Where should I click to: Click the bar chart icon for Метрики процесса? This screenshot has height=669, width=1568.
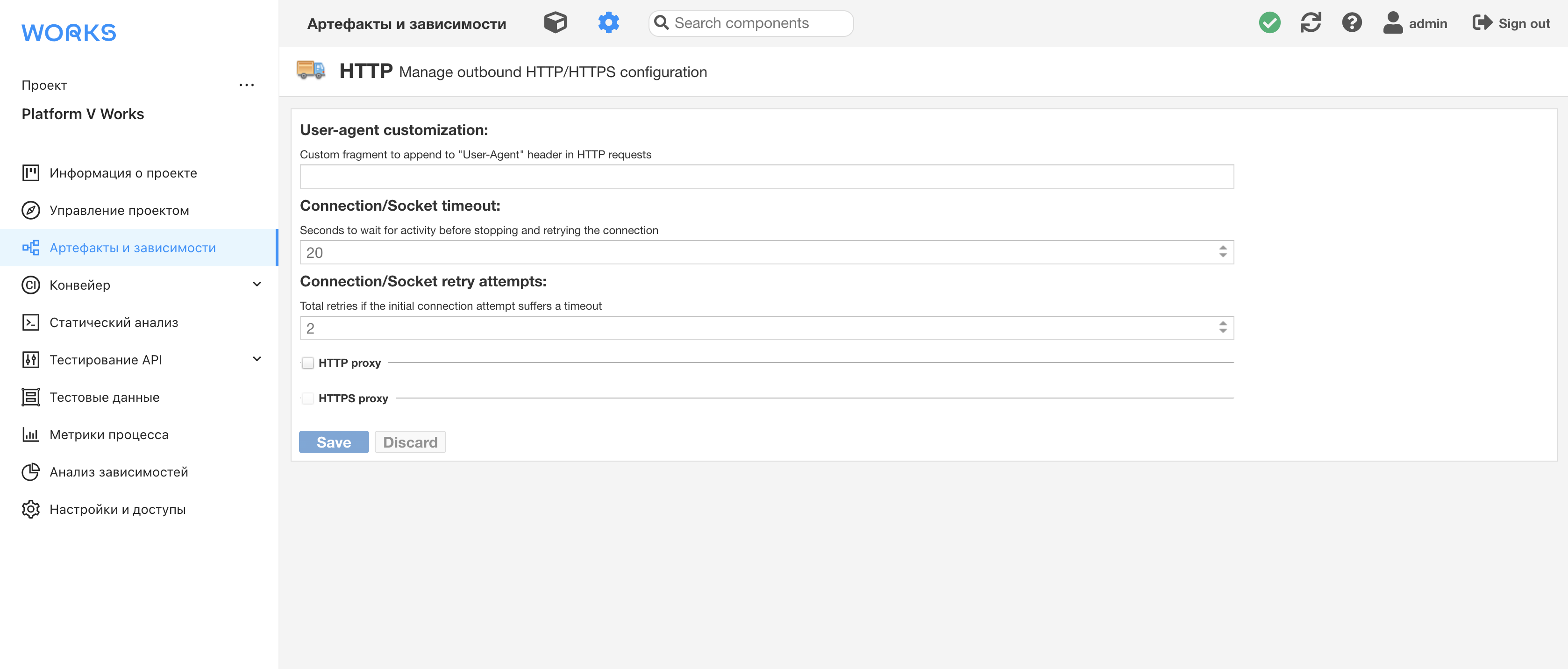30,434
